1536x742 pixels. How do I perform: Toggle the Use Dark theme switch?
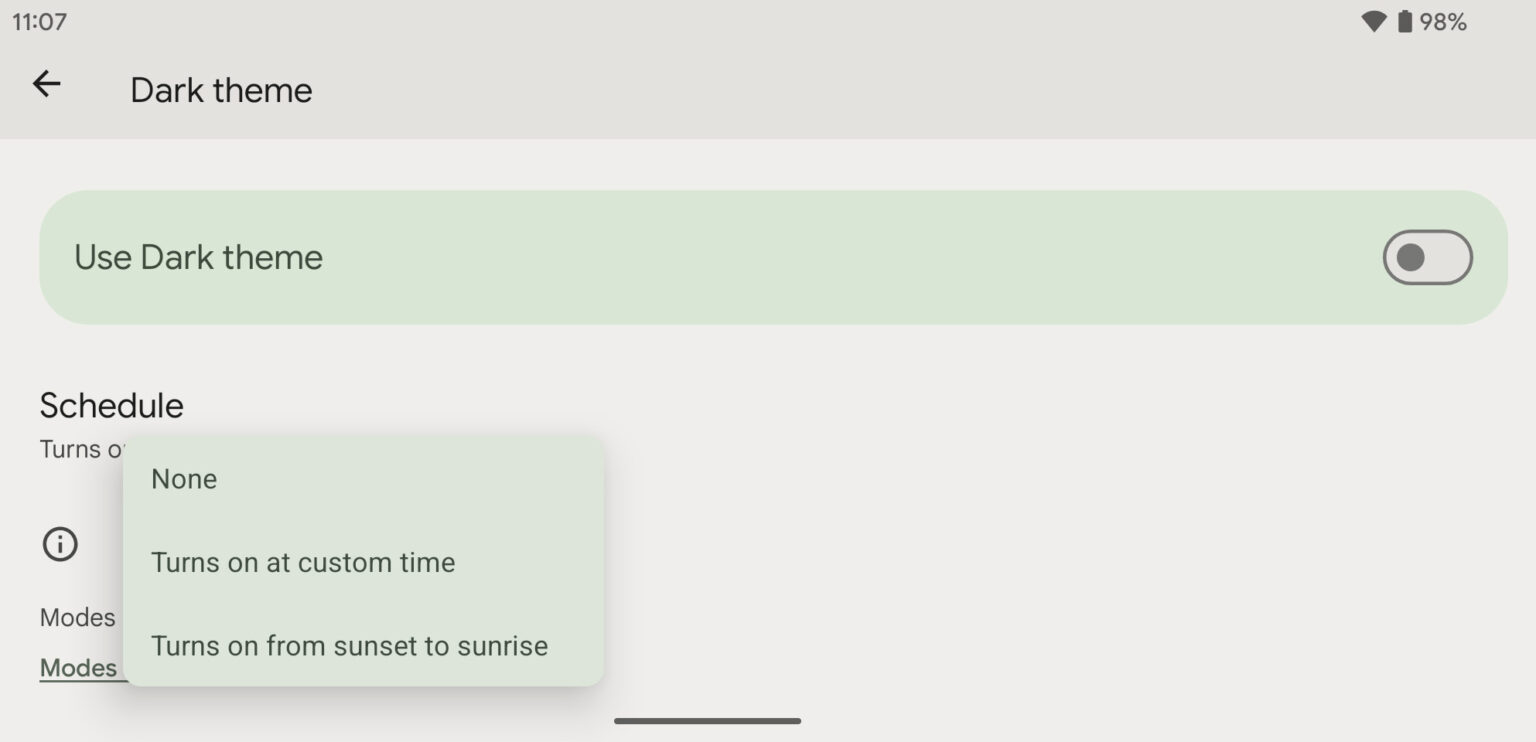[1426, 257]
